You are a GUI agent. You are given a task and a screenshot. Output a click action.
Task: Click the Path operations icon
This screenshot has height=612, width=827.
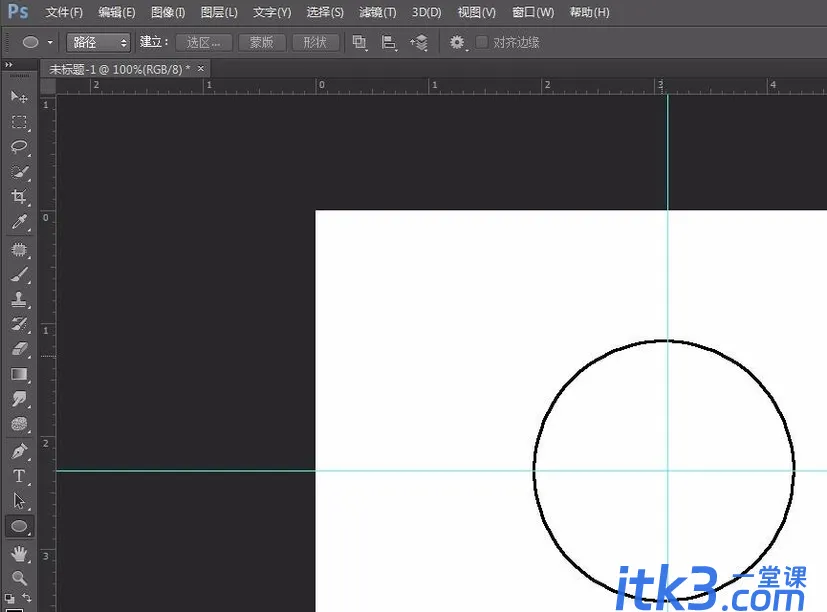click(359, 42)
